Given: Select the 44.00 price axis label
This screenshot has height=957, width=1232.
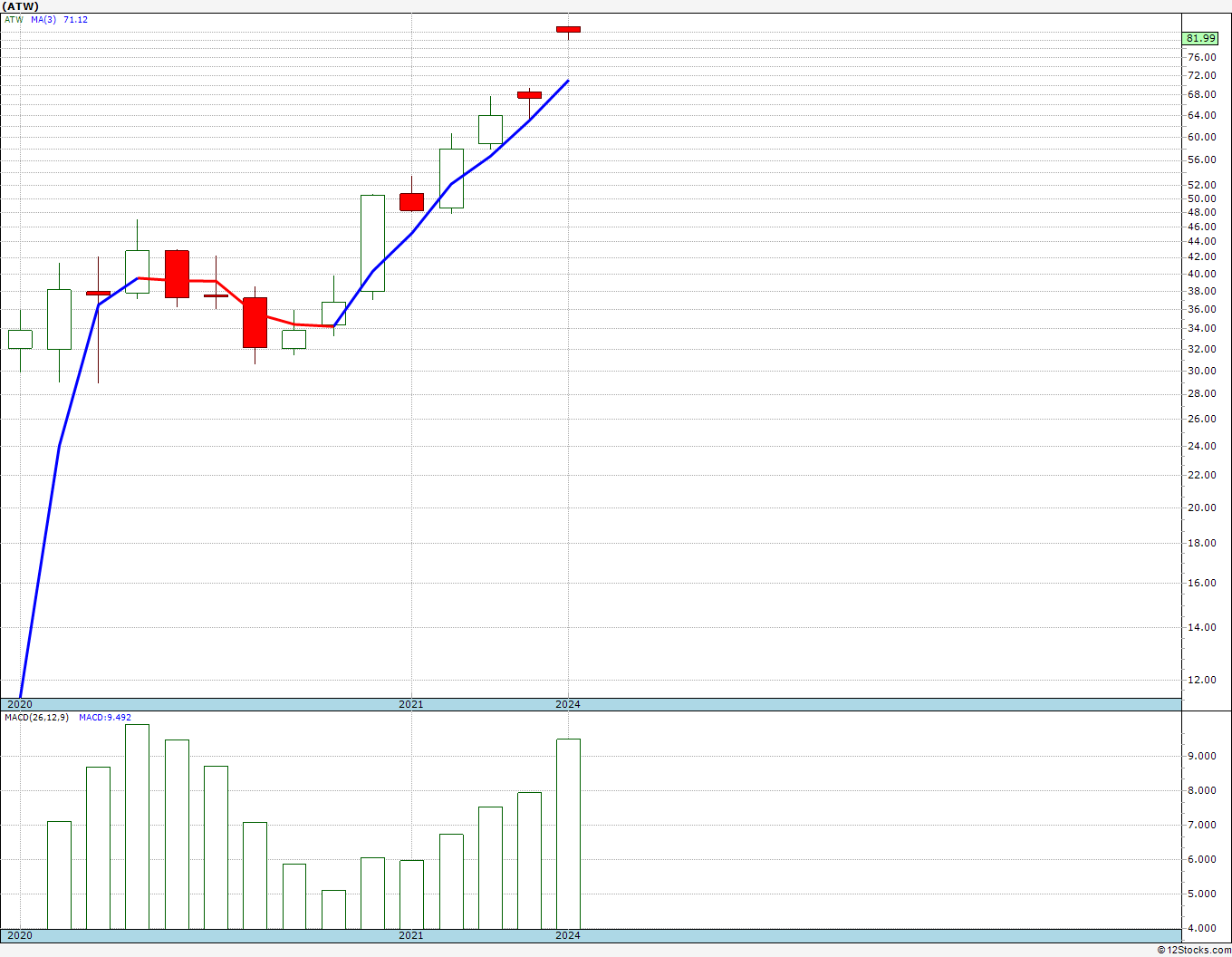Looking at the screenshot, I should pos(1202,241).
